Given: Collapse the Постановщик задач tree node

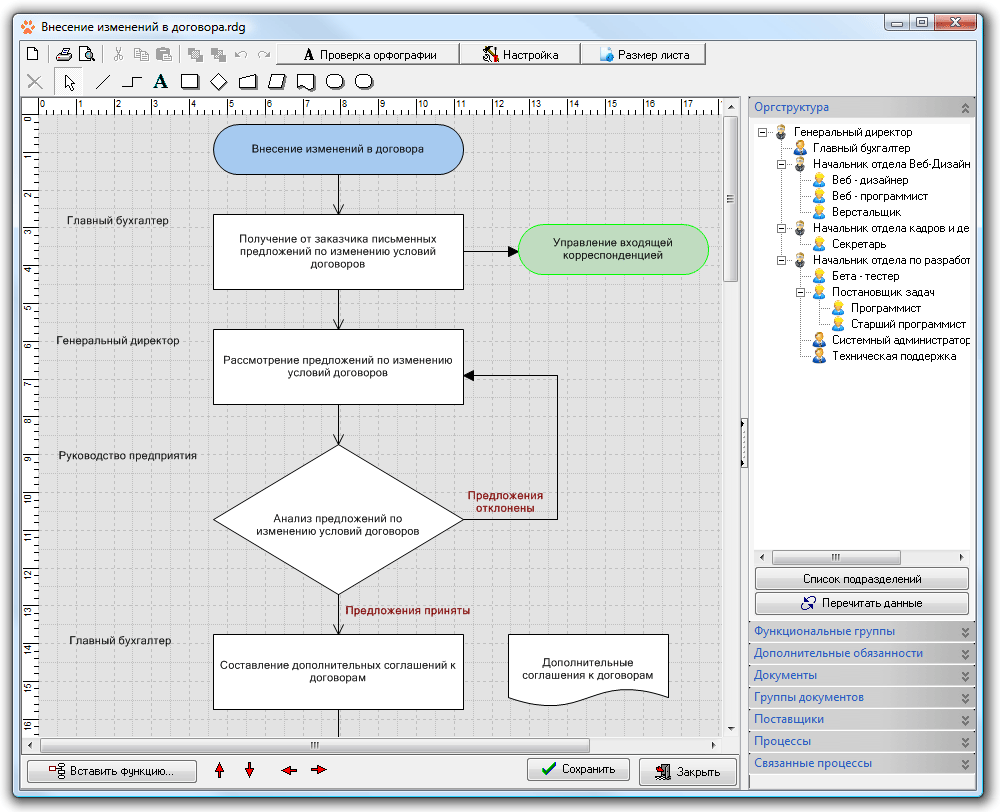Looking at the screenshot, I should coord(801,292).
